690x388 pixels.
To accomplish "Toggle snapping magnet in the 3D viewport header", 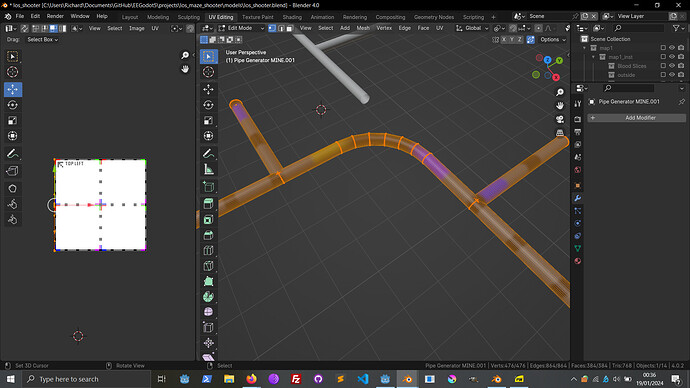I will pos(513,28).
